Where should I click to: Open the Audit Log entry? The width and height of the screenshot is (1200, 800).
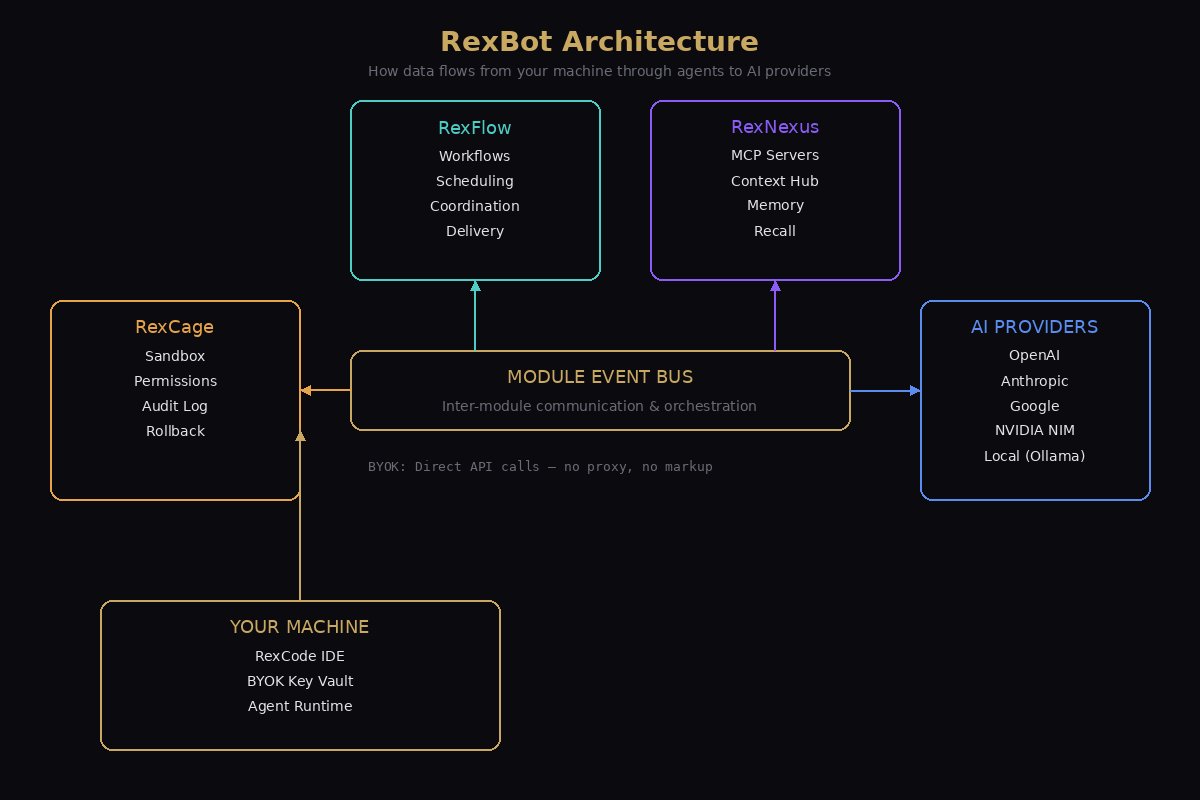[x=175, y=406]
